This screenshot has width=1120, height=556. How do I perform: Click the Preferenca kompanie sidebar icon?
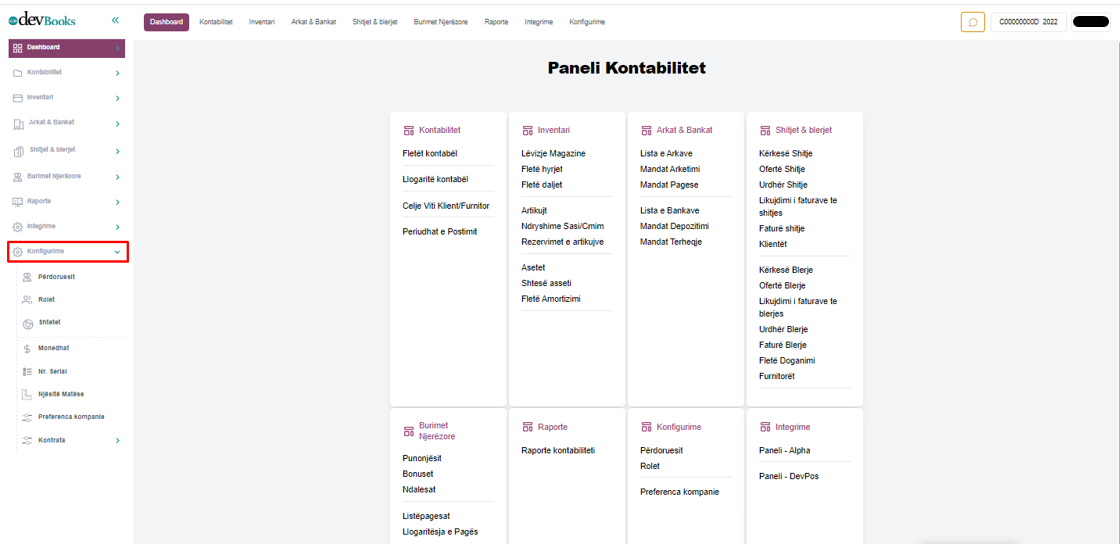tap(28, 417)
